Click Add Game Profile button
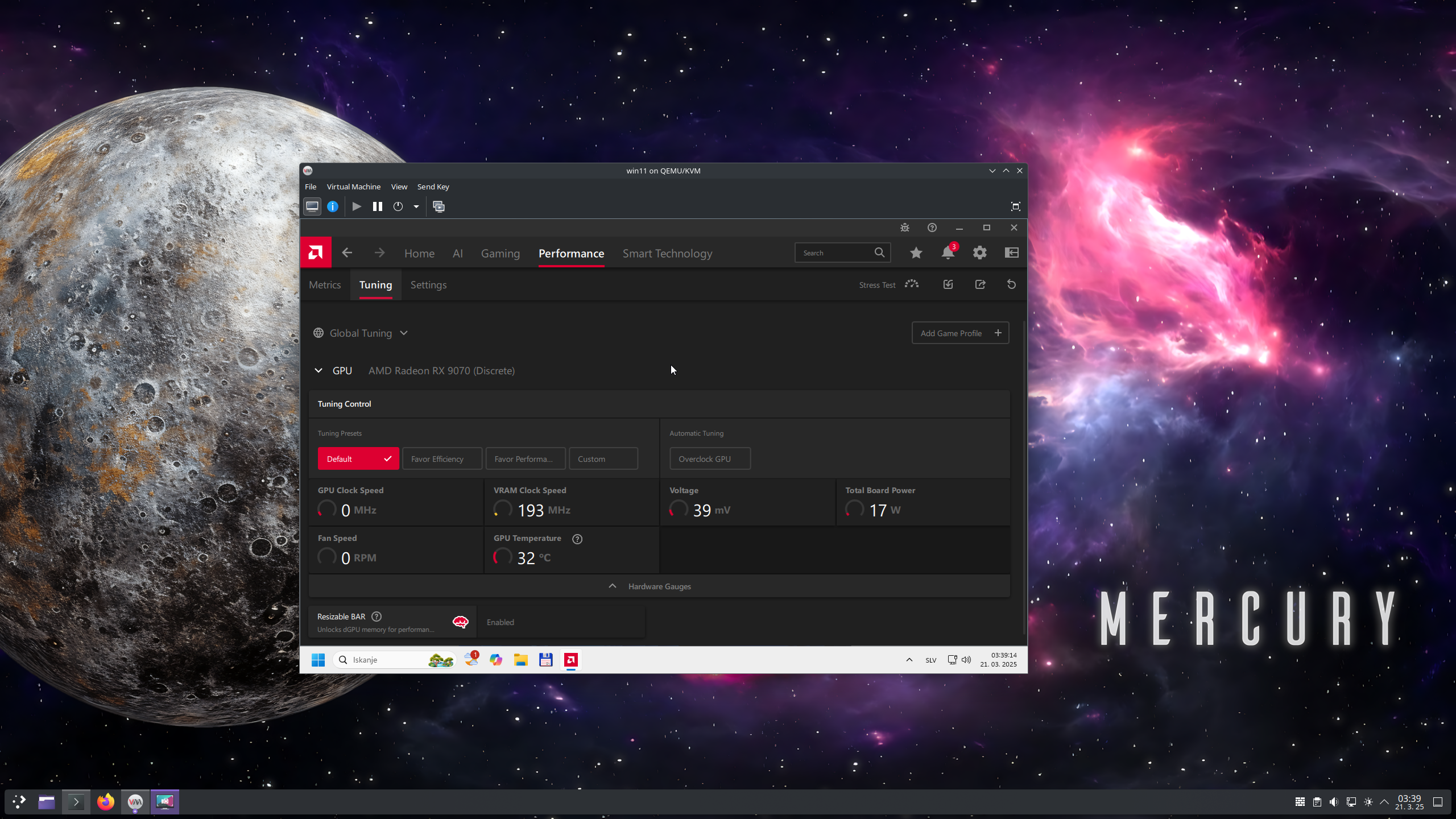 [961, 333]
